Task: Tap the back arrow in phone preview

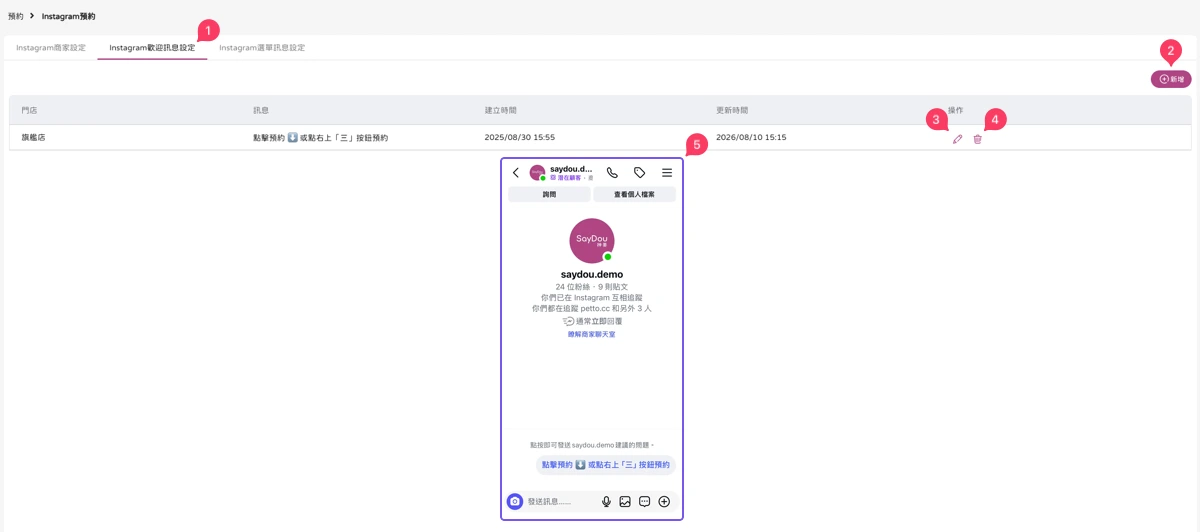Action: tap(516, 173)
